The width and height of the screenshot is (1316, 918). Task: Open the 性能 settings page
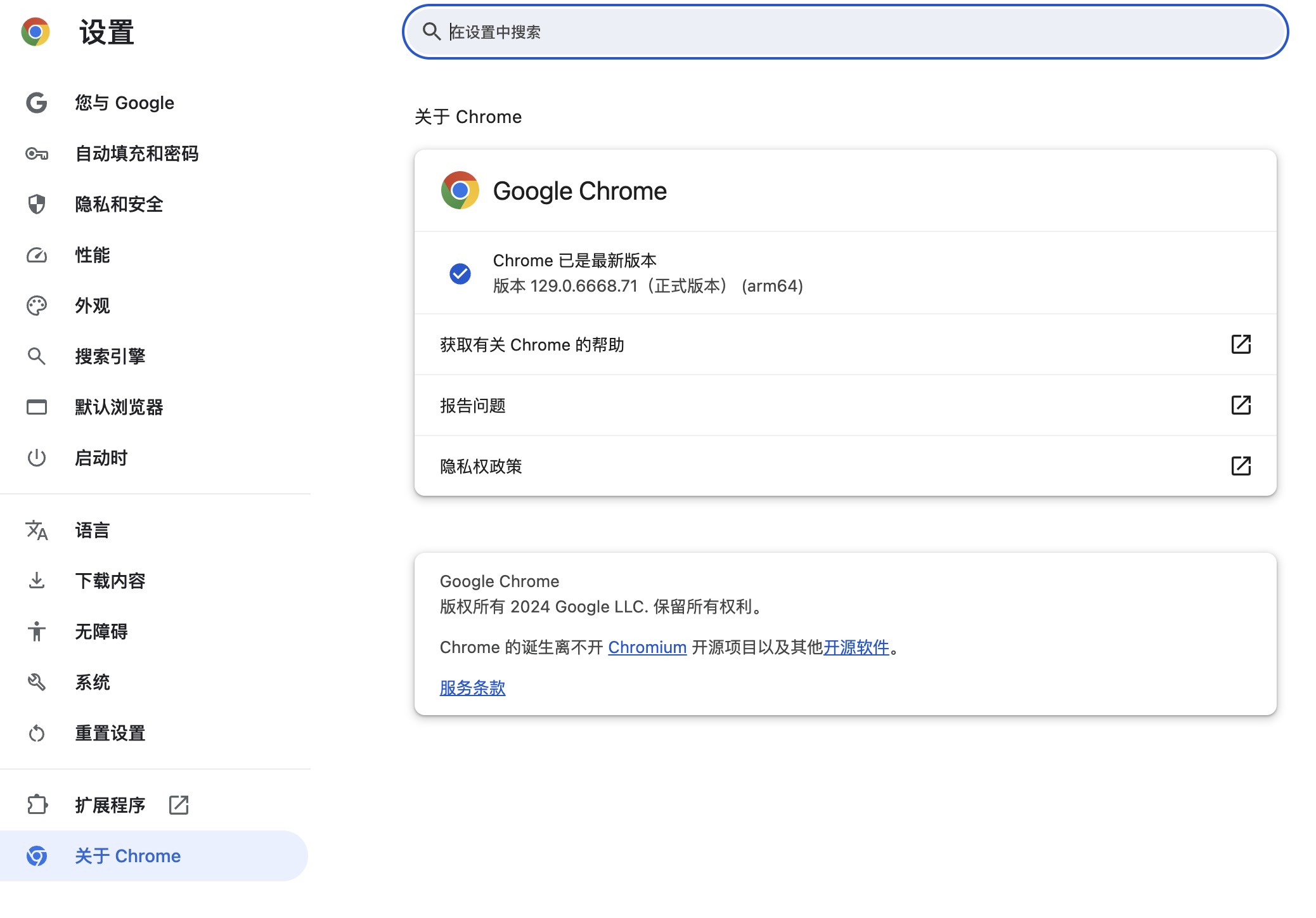click(x=154, y=255)
